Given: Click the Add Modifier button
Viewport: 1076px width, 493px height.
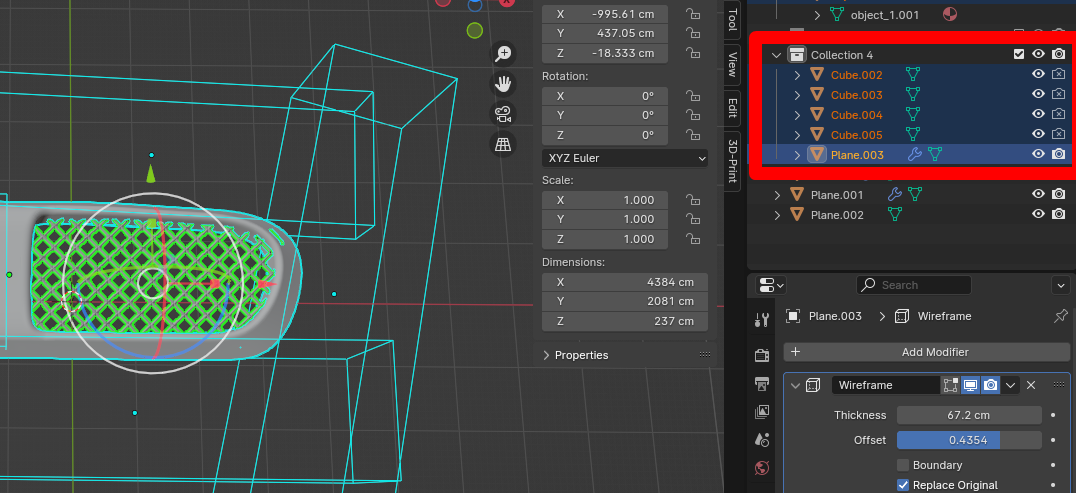Looking at the screenshot, I should point(926,352).
